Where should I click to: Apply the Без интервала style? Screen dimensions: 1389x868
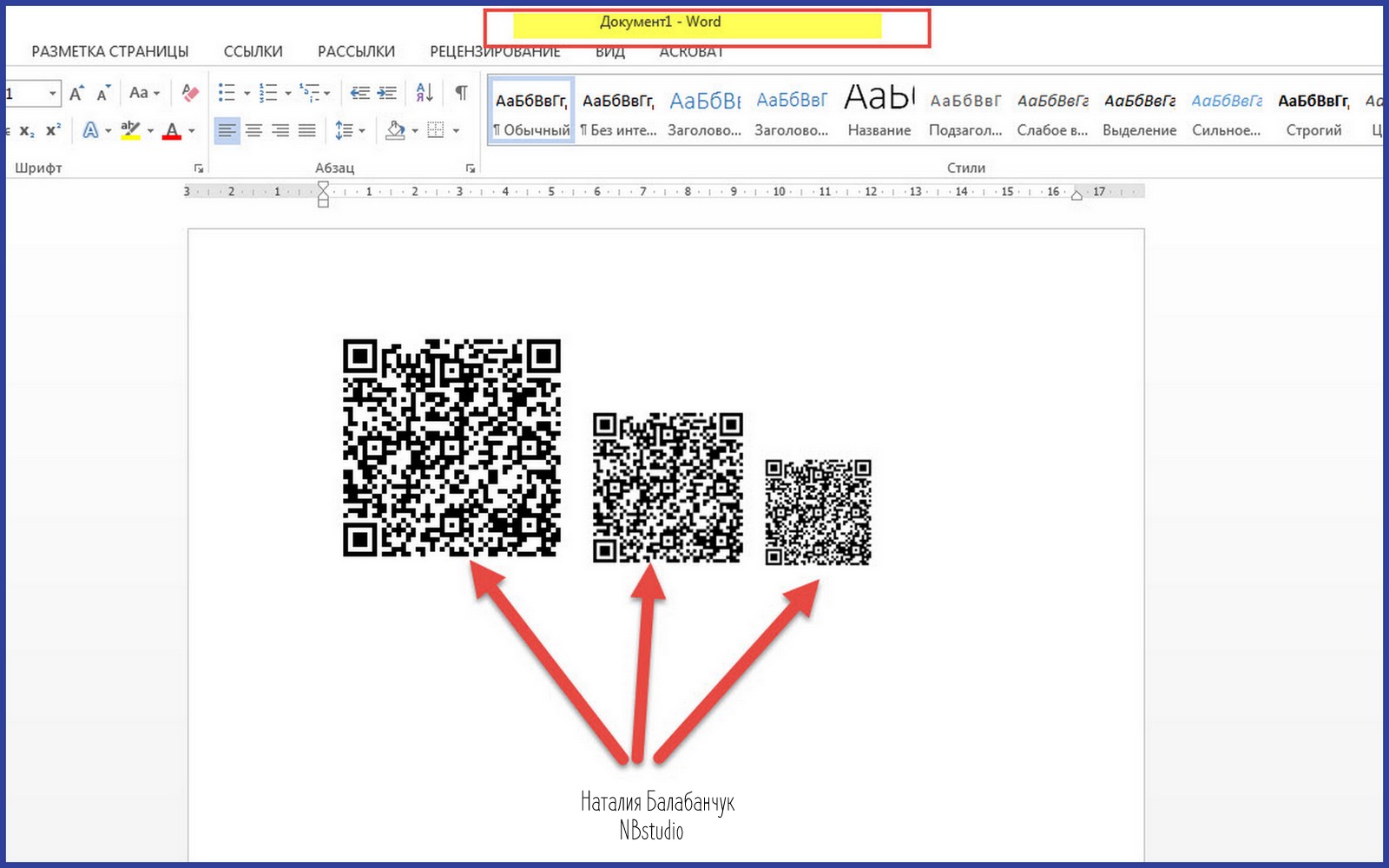618,110
